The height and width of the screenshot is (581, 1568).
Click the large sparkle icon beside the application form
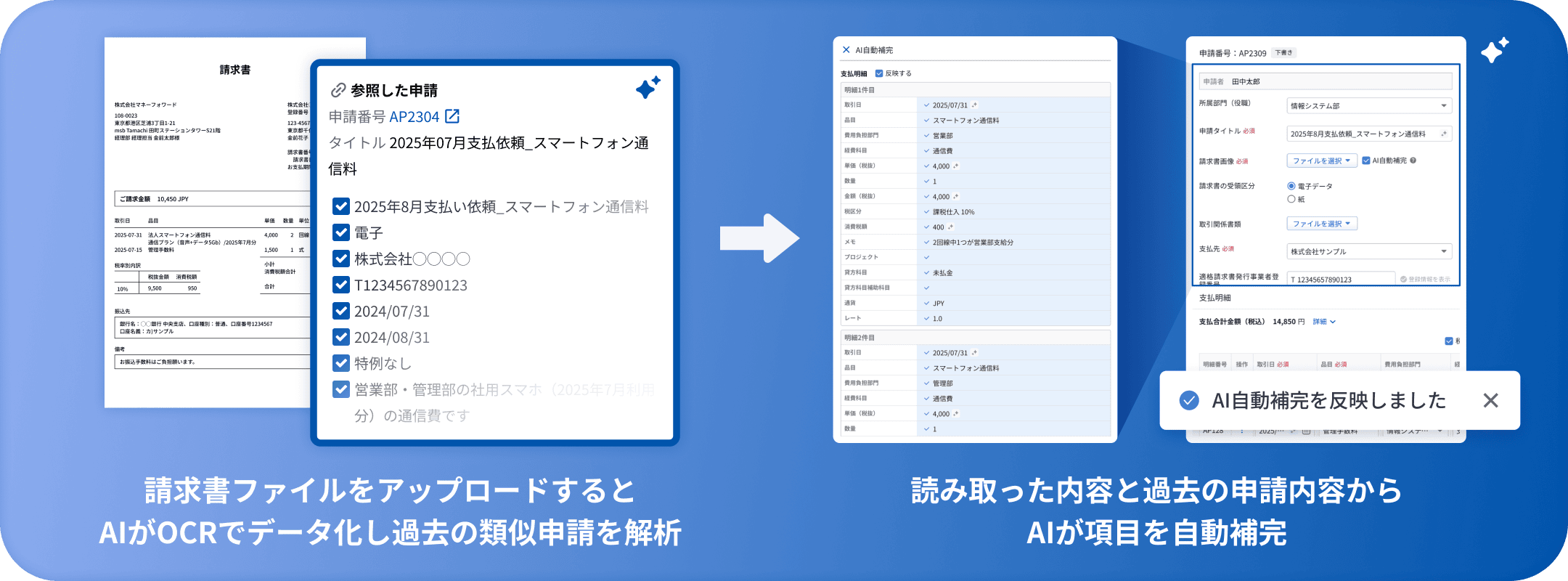[x=1494, y=50]
